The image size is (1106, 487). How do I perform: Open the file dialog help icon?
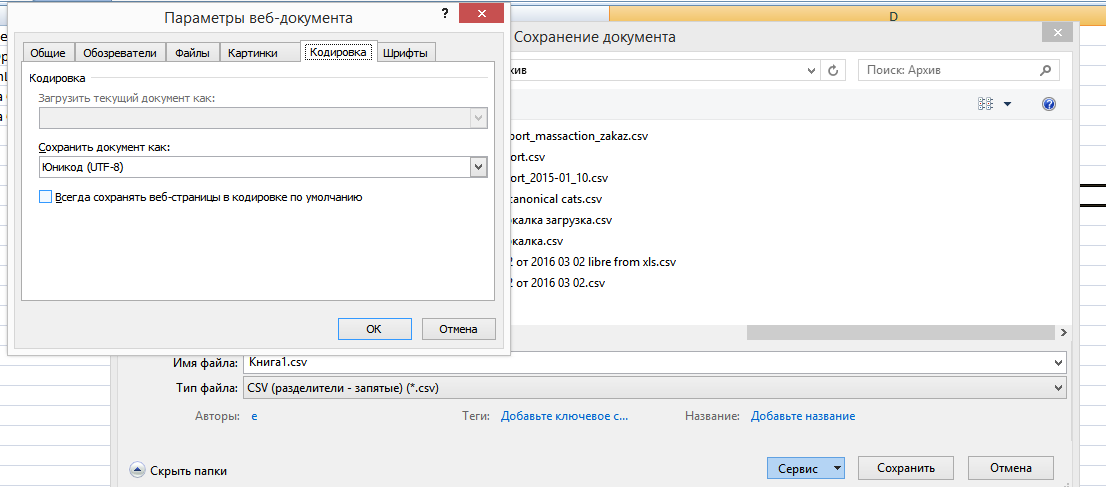[x=1049, y=104]
